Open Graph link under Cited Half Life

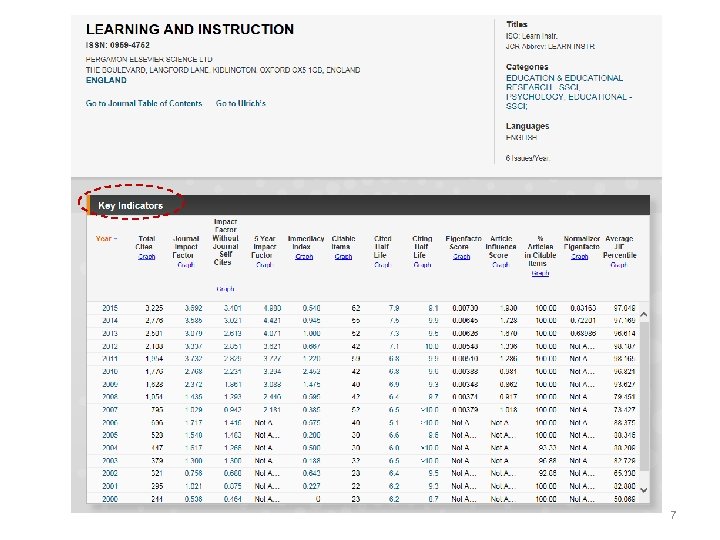(x=382, y=265)
